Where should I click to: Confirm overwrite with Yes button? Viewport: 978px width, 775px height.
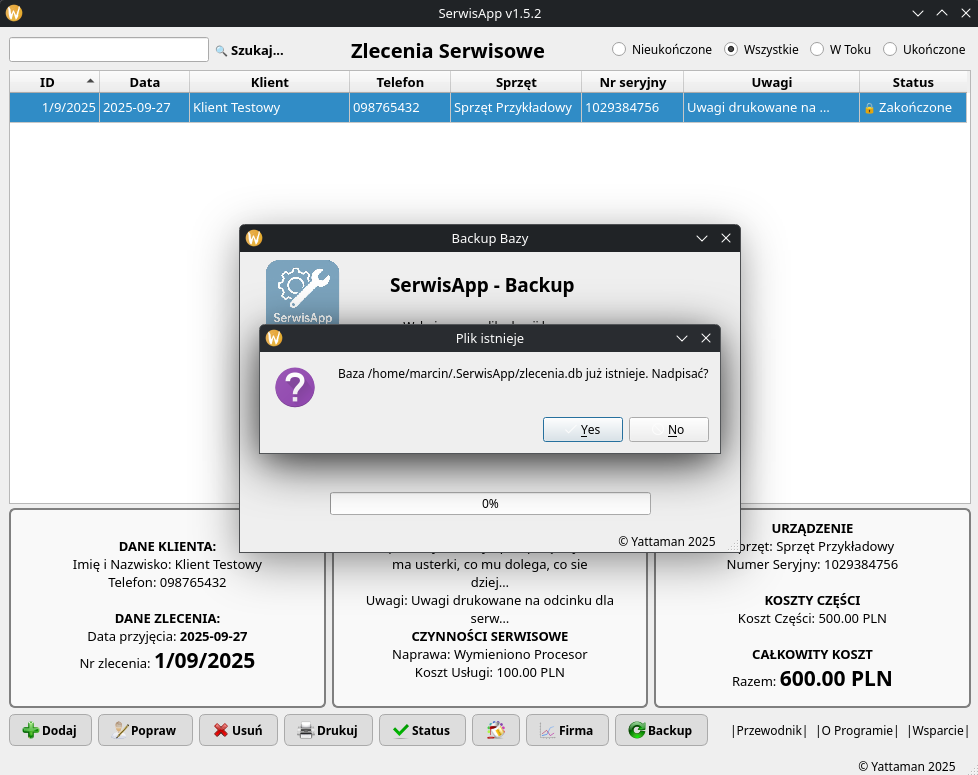point(582,429)
